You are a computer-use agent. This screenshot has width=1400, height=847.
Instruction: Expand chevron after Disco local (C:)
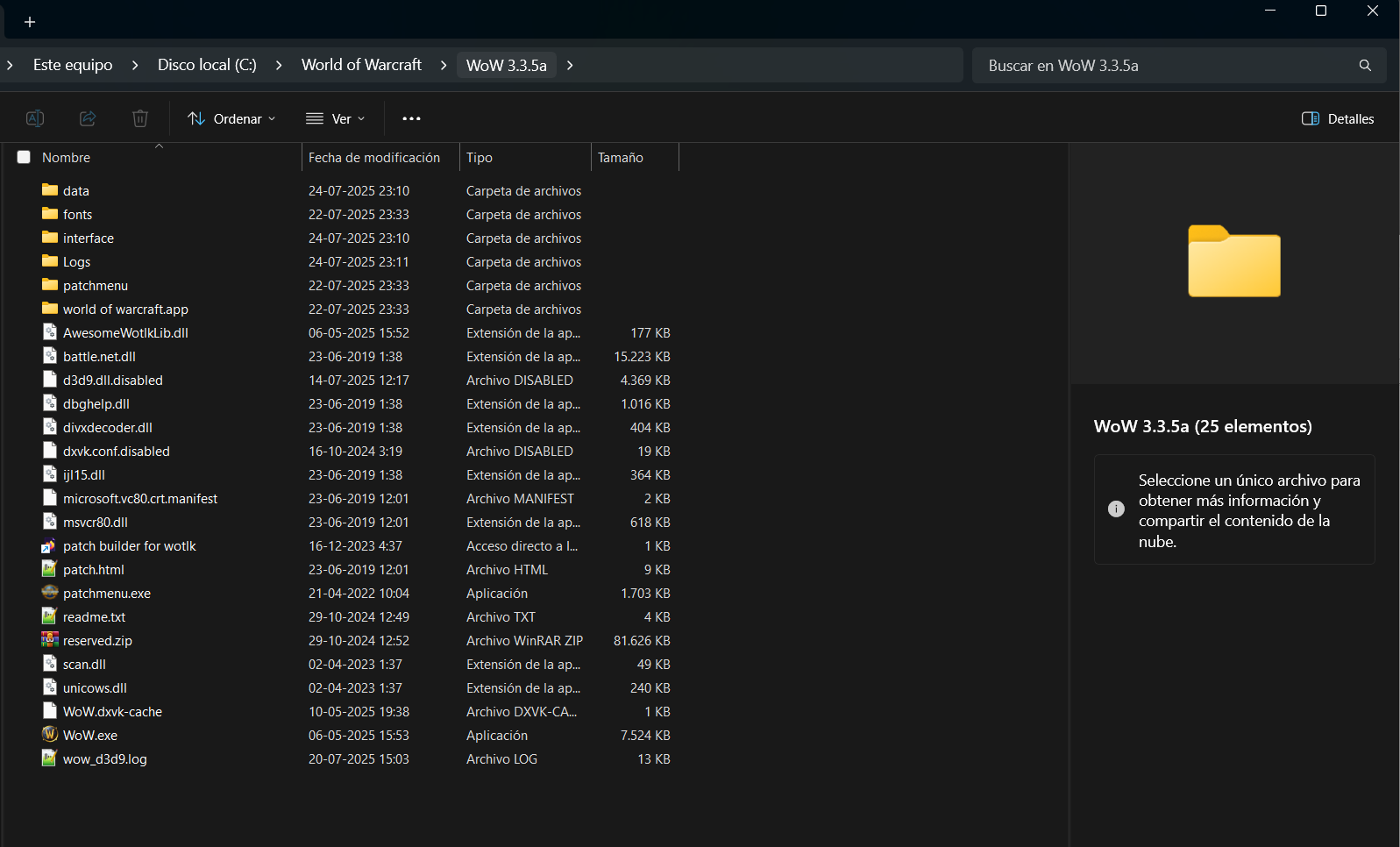(x=279, y=66)
